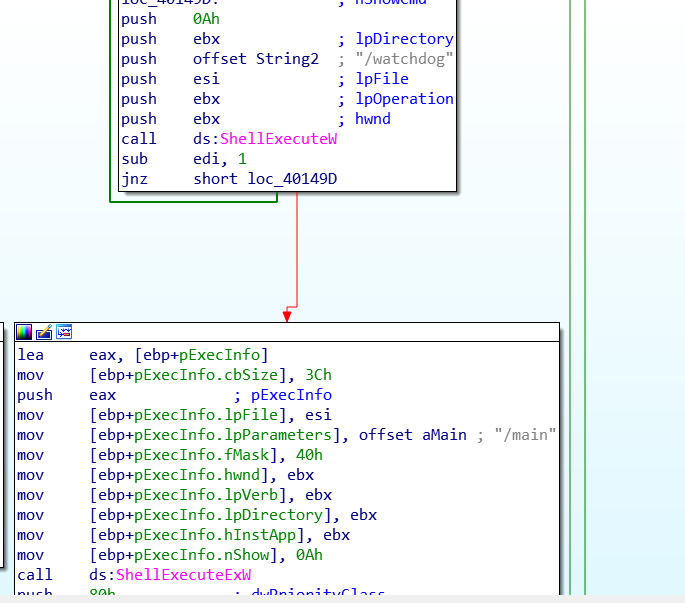
Task: Select the sub edi, 1 instruction
Action: [x=184, y=159]
